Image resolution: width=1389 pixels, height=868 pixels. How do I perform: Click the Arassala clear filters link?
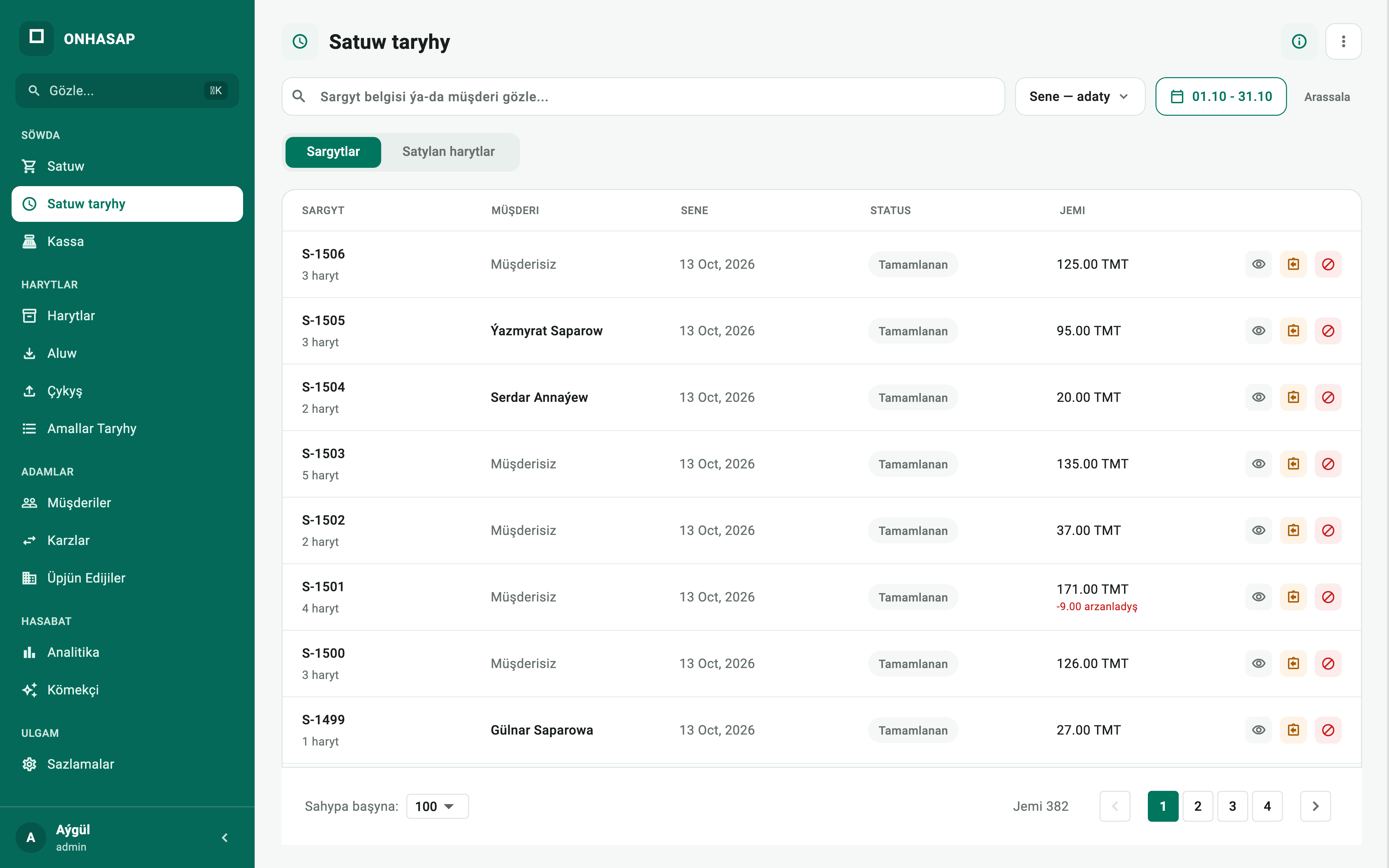[1326, 96]
